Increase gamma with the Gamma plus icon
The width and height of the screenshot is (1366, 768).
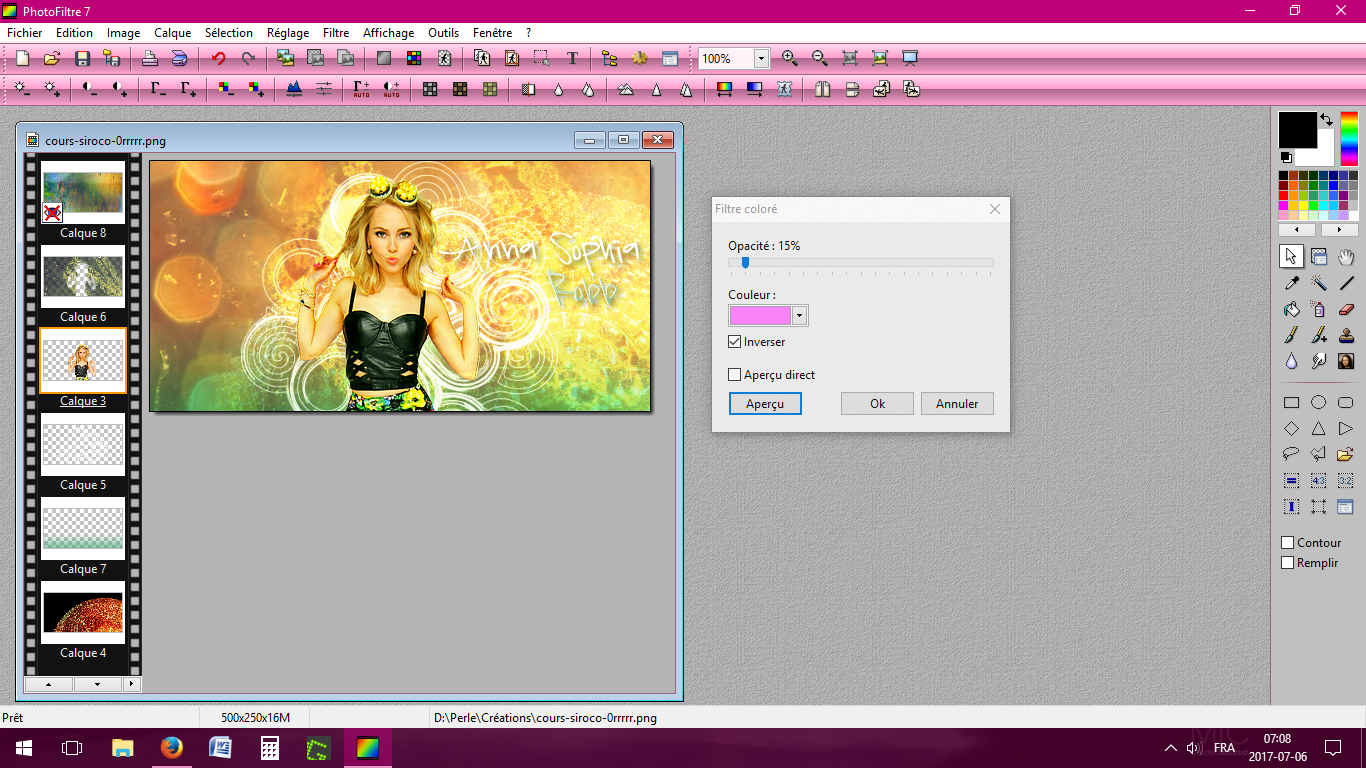tap(188, 89)
